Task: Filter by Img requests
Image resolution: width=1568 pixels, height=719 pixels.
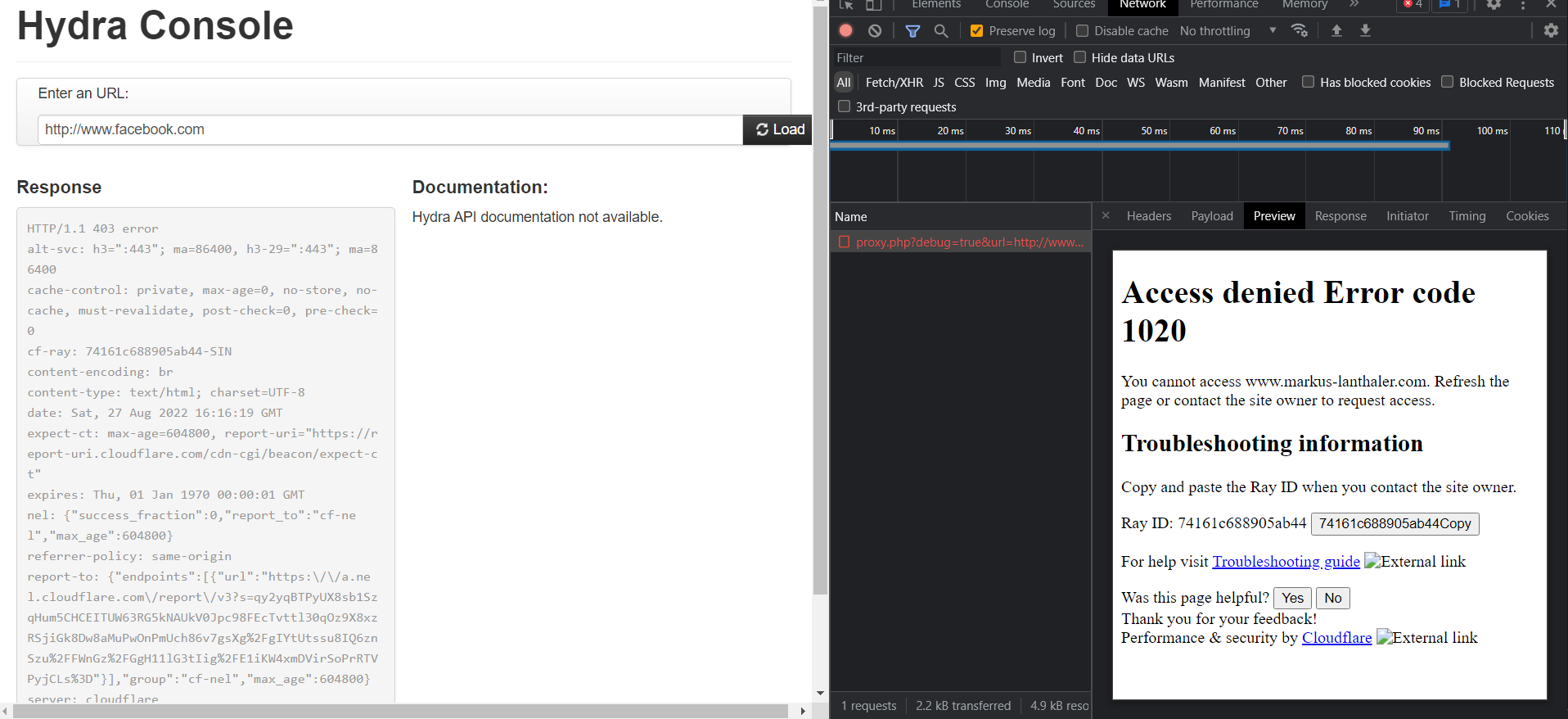Action: pyautogui.click(x=995, y=83)
